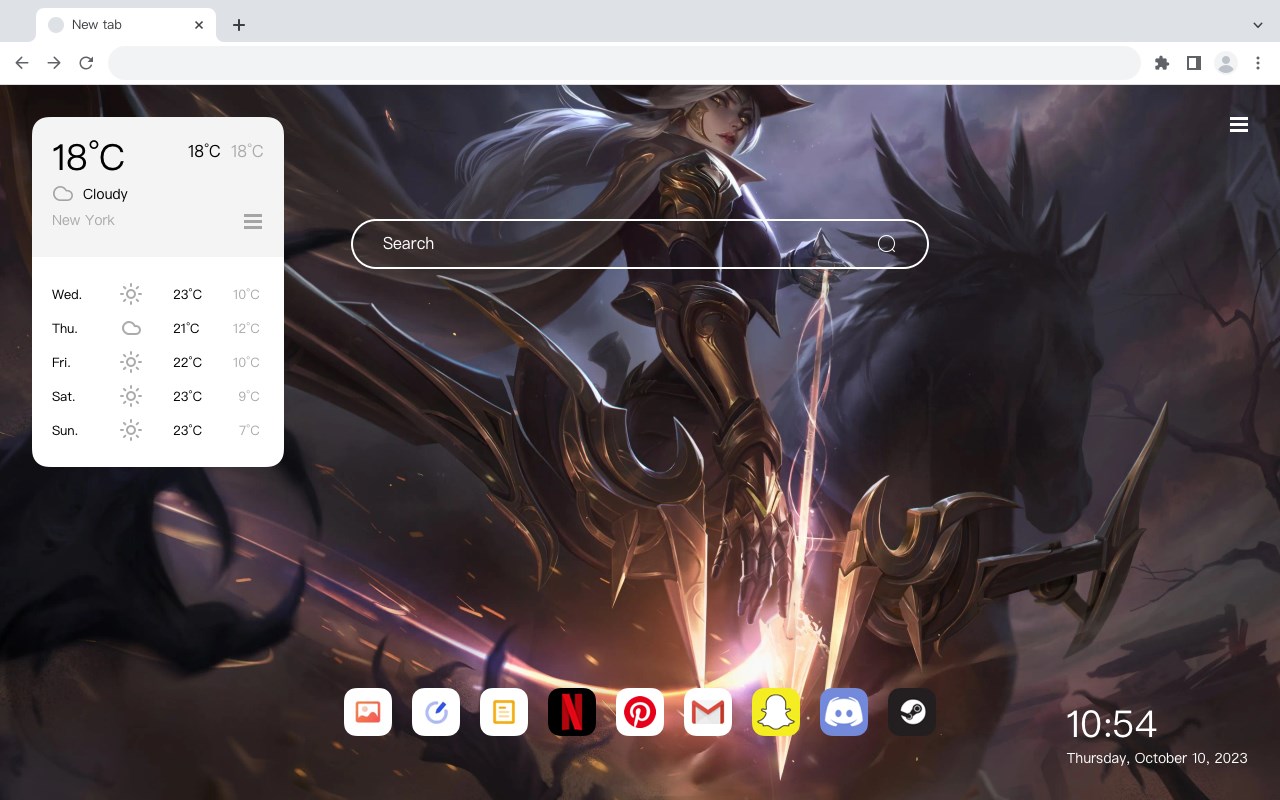The height and width of the screenshot is (800, 1280).
Task: Click the Search input field
Action: (x=640, y=244)
